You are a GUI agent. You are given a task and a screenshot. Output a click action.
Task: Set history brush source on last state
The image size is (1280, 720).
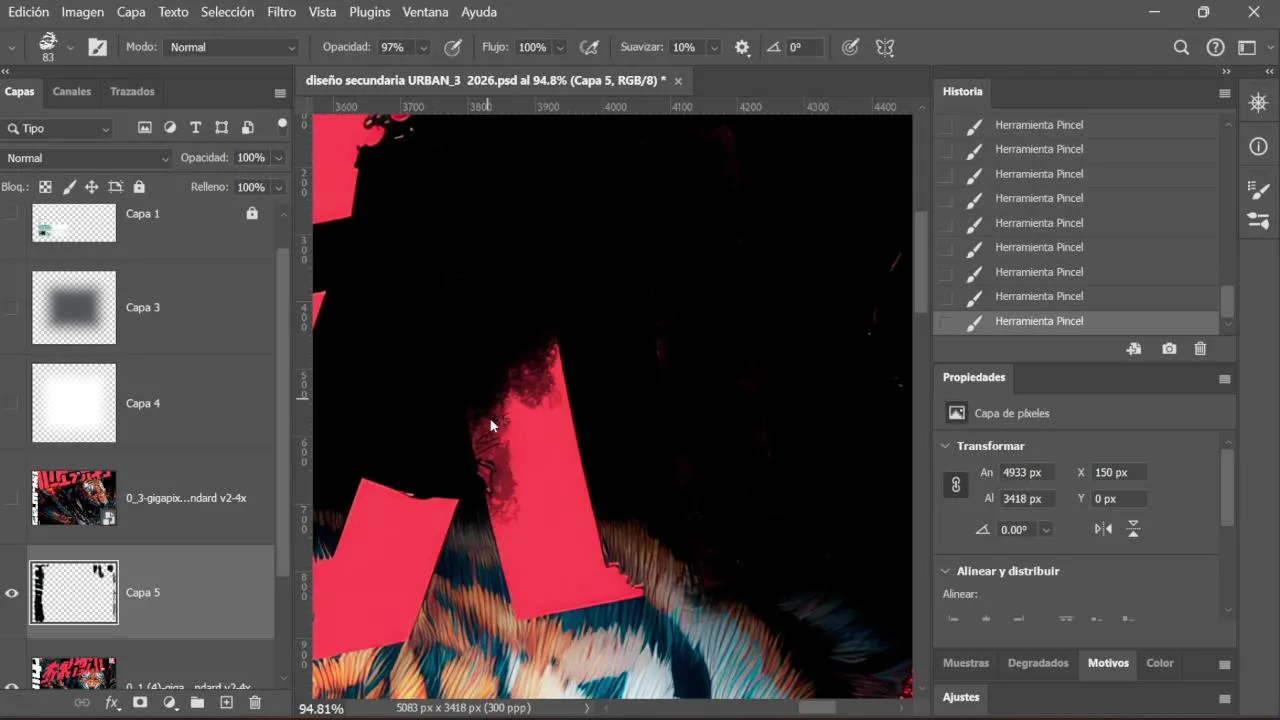(x=946, y=321)
